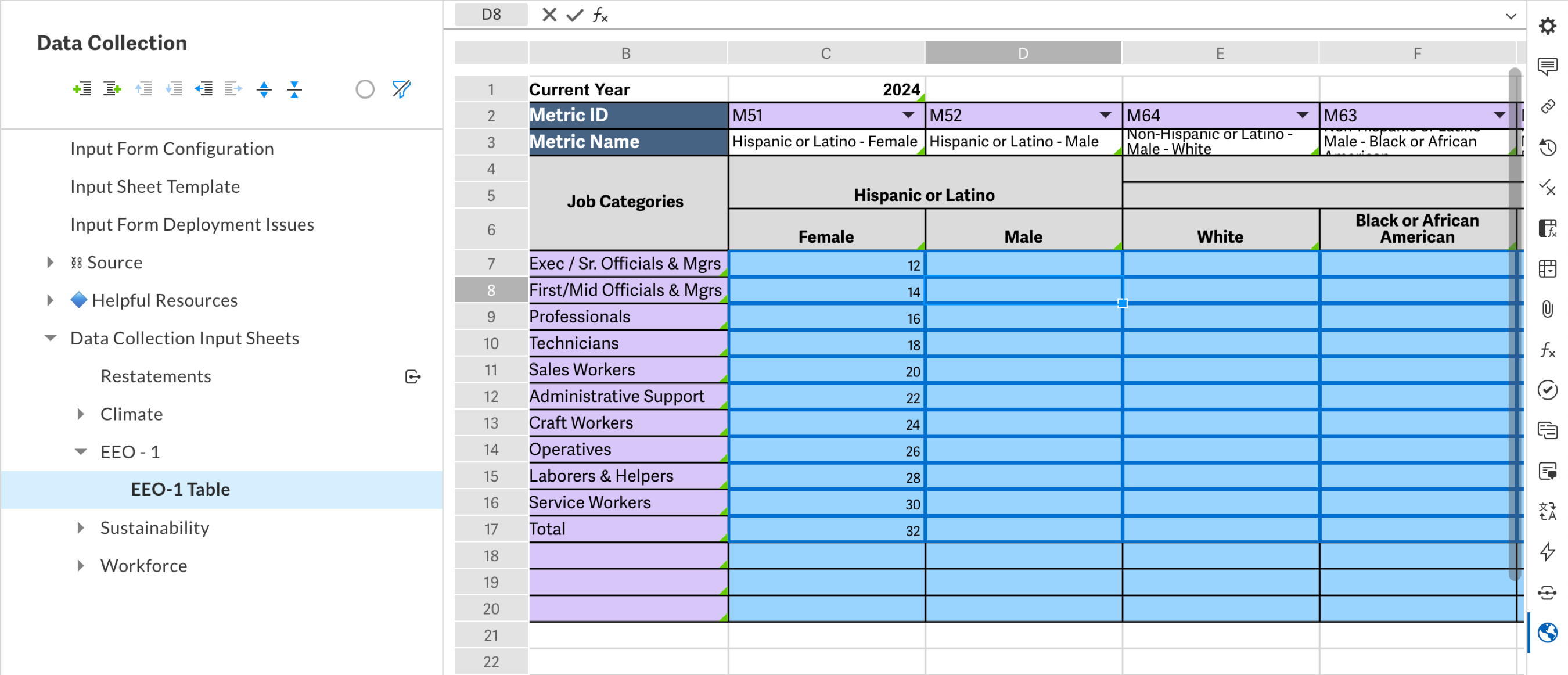Open the attachments paperclip icon

pos(1547,308)
